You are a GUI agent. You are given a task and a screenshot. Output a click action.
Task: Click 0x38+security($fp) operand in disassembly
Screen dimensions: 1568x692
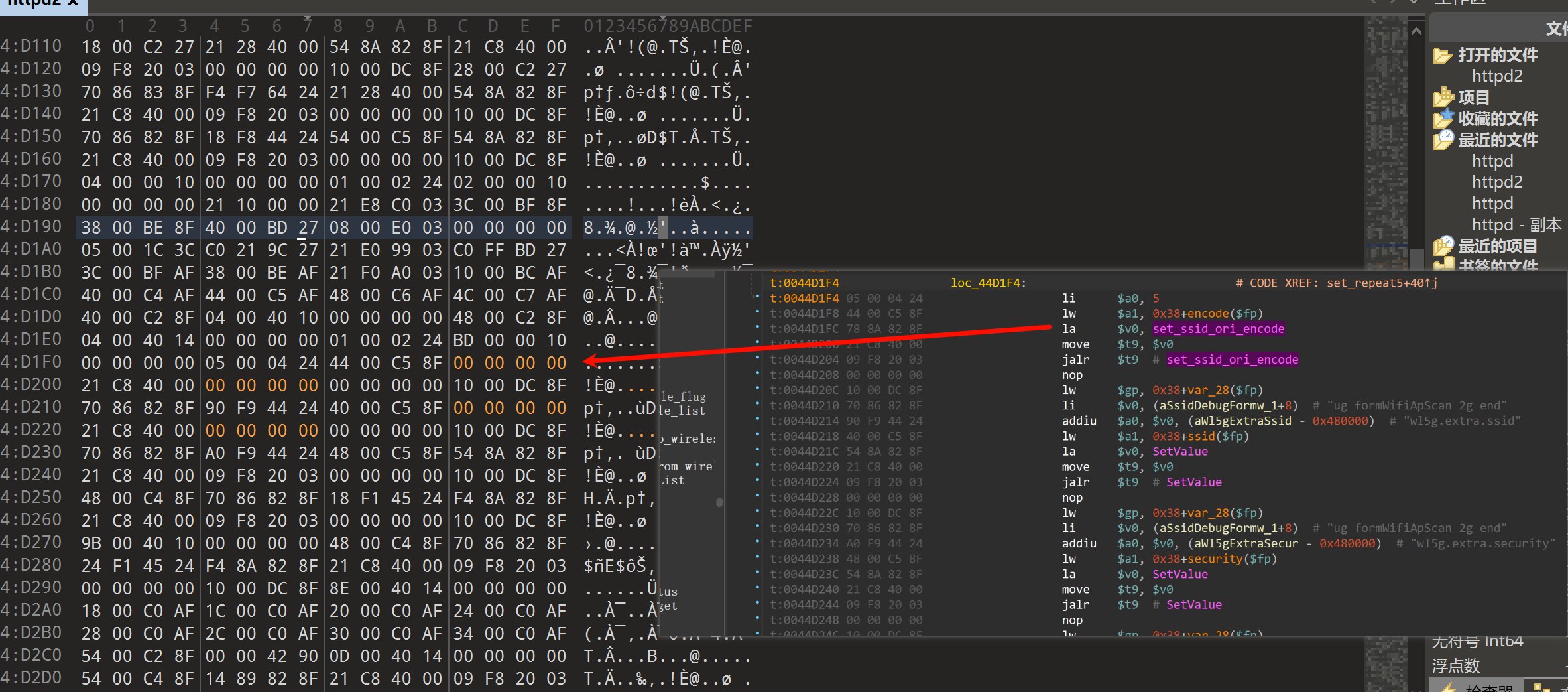click(x=1215, y=559)
